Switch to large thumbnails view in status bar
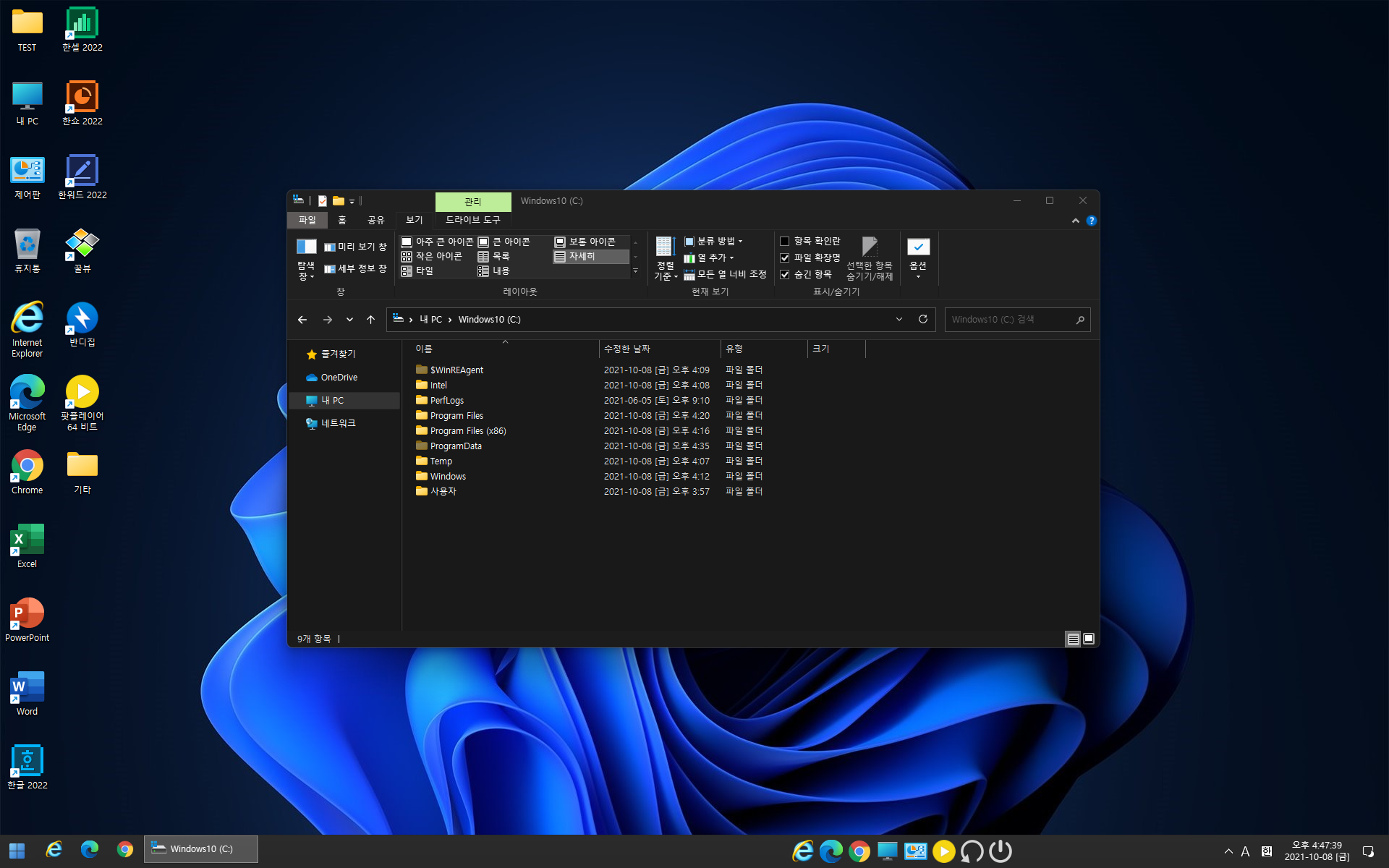 pyautogui.click(x=1089, y=639)
